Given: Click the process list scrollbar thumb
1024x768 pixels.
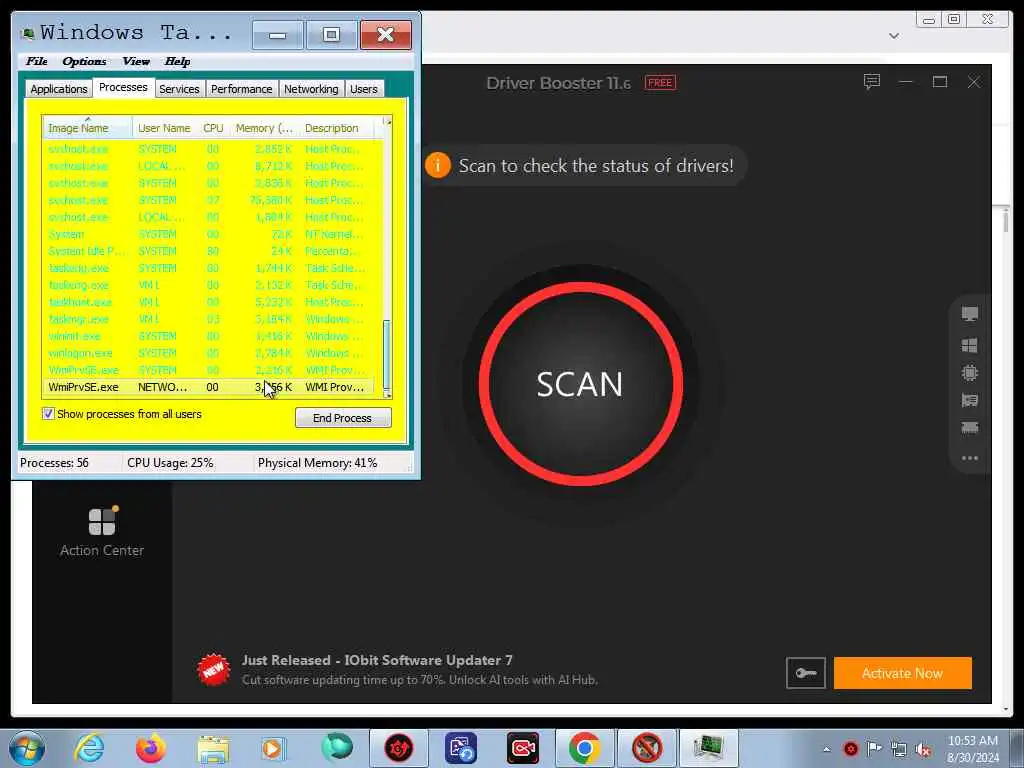Looking at the screenshot, I should coord(387,354).
